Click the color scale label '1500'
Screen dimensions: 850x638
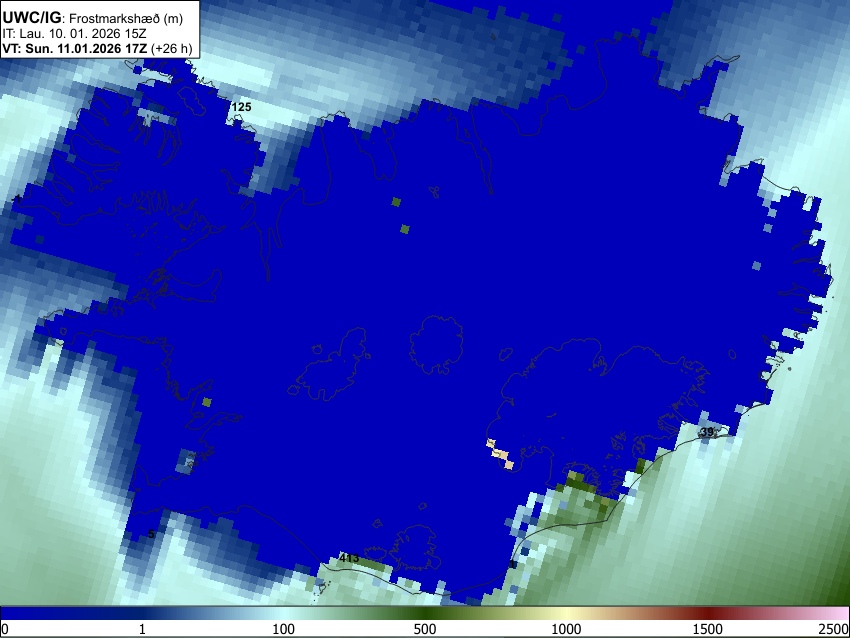[x=708, y=629]
